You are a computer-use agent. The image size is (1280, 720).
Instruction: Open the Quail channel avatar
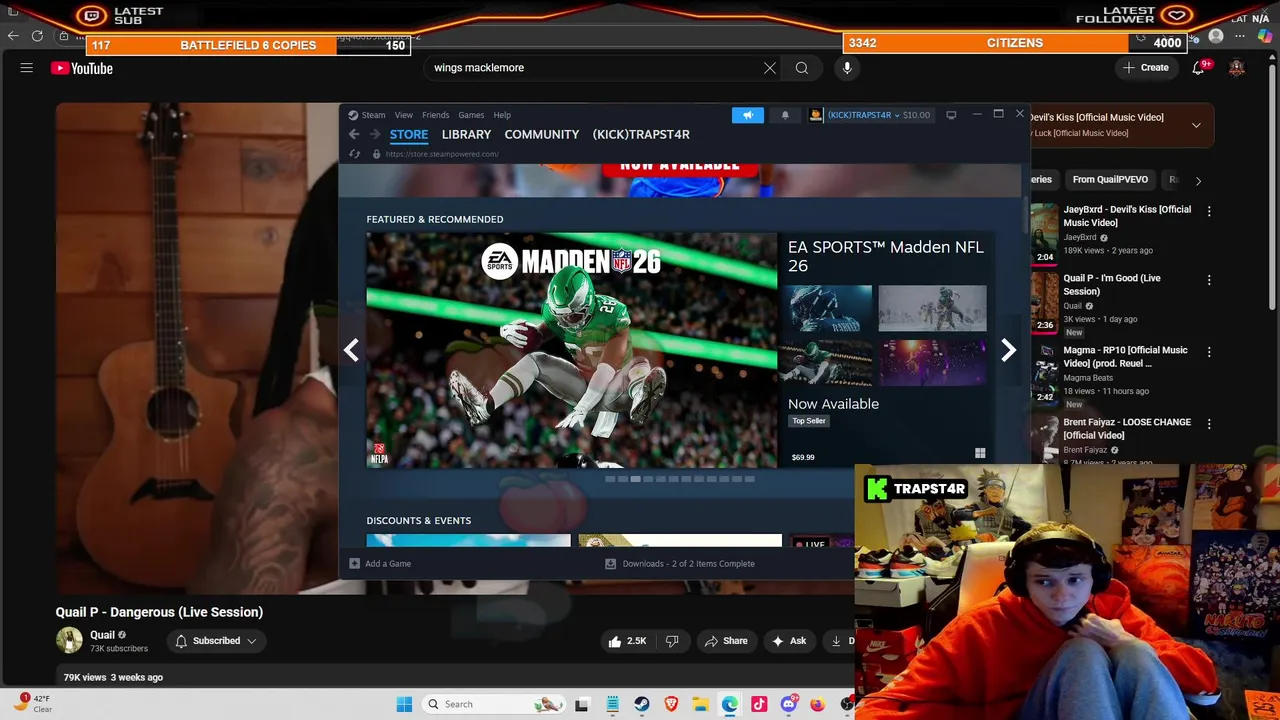pos(69,640)
